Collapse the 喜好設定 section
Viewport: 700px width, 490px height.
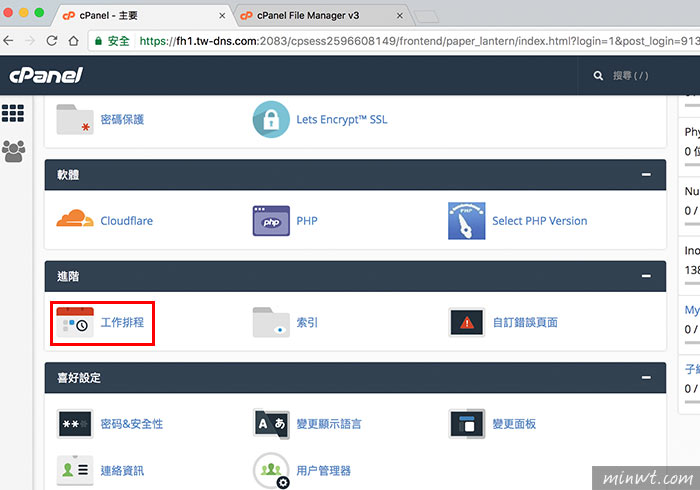pos(646,378)
